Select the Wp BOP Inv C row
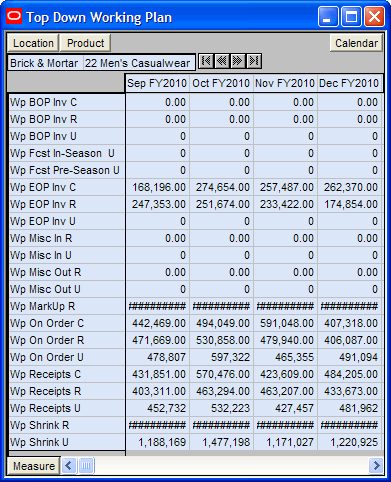Image resolution: width=391 pixels, height=482 pixels. click(x=67, y=102)
